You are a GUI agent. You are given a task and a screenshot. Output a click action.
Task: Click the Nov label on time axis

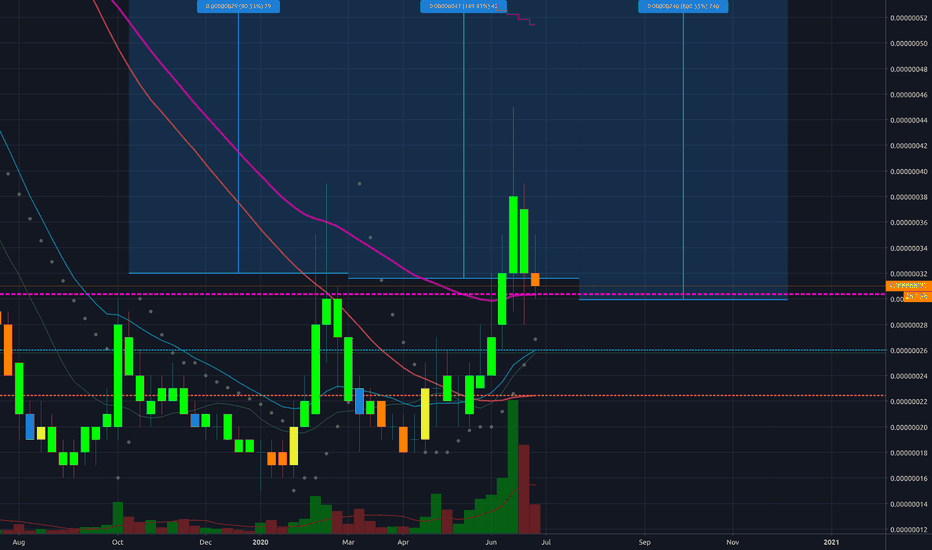[733, 542]
